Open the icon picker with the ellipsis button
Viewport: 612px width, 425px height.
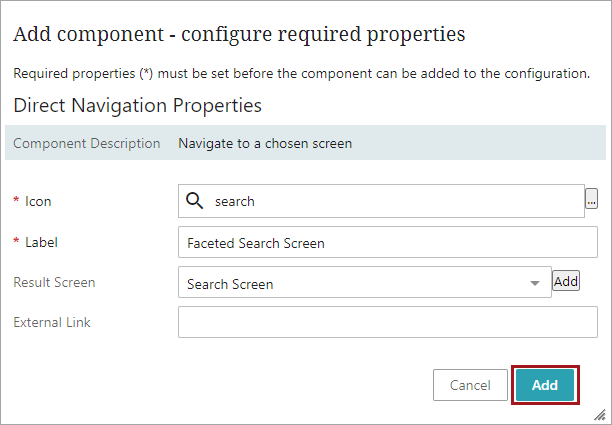[x=591, y=200]
